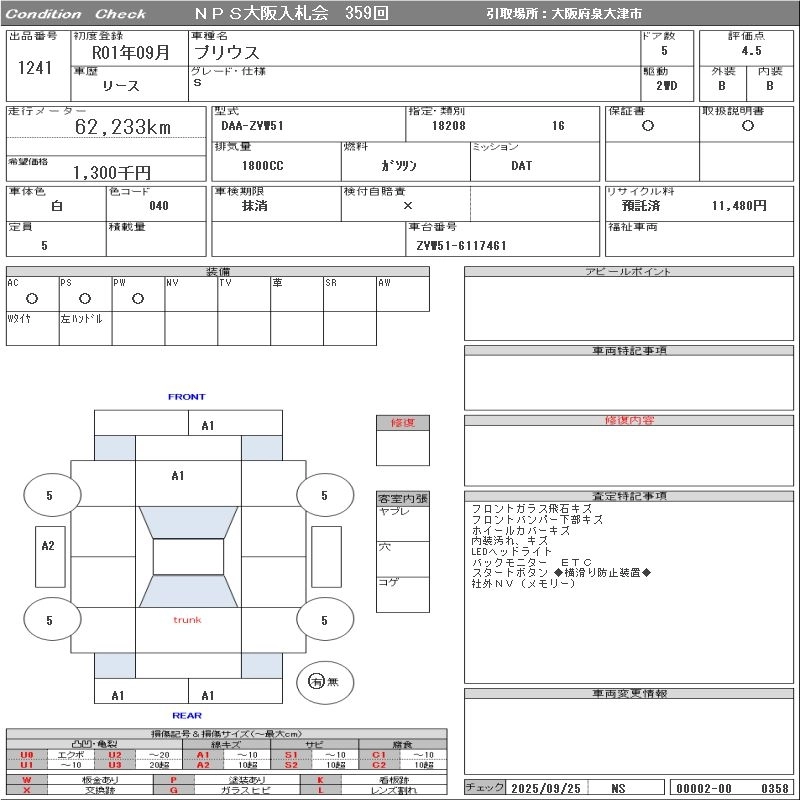
Task: Click the W 板金あり legend entry
Action: (x=80, y=780)
